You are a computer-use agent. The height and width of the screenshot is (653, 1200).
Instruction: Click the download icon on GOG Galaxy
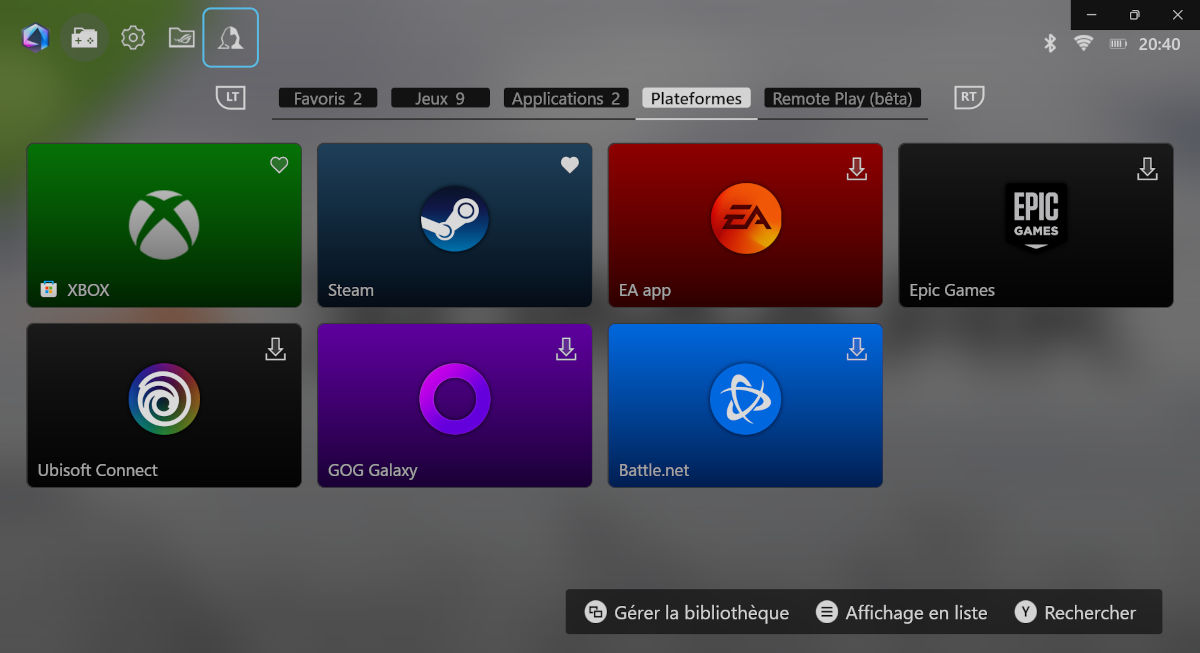(566, 349)
